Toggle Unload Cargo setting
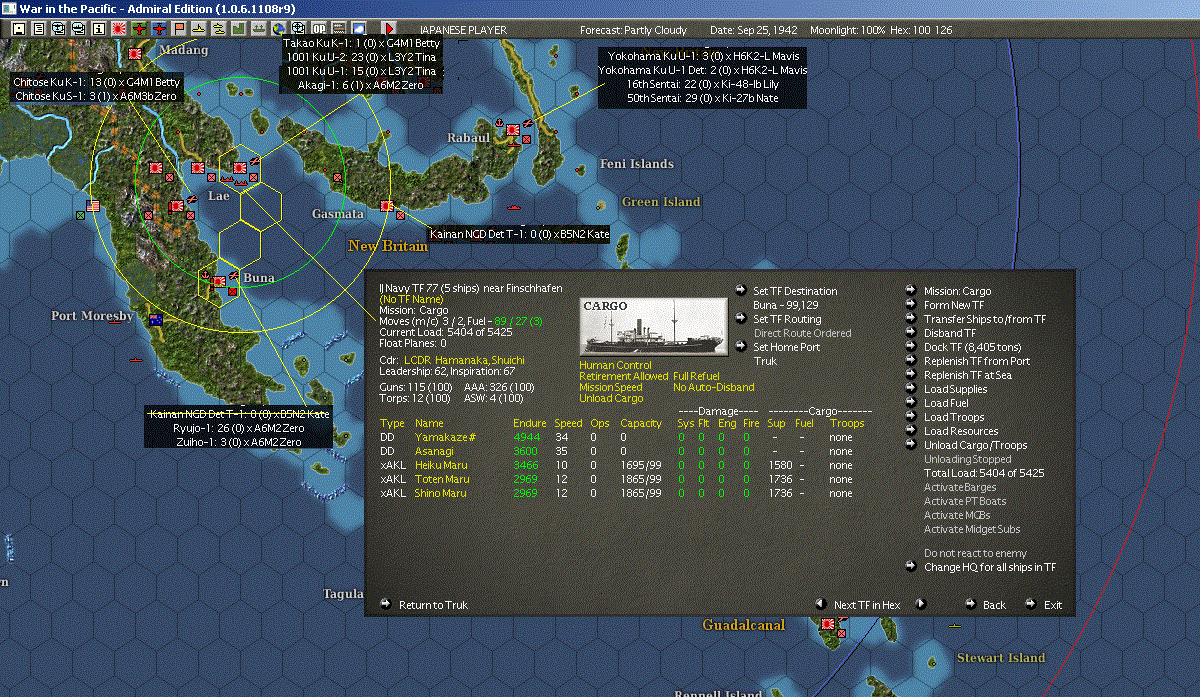Viewport: 1200px width, 697px height. [x=609, y=398]
